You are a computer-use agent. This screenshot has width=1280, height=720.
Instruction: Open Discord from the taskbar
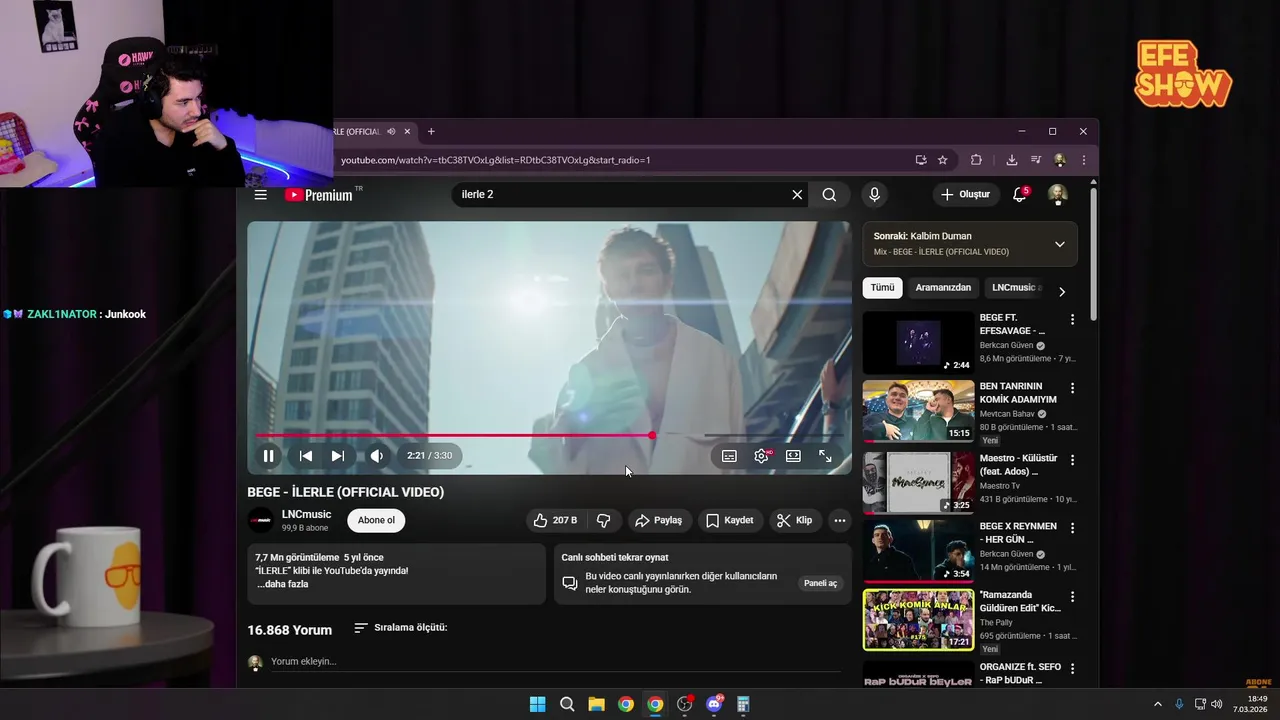pyautogui.click(x=714, y=704)
